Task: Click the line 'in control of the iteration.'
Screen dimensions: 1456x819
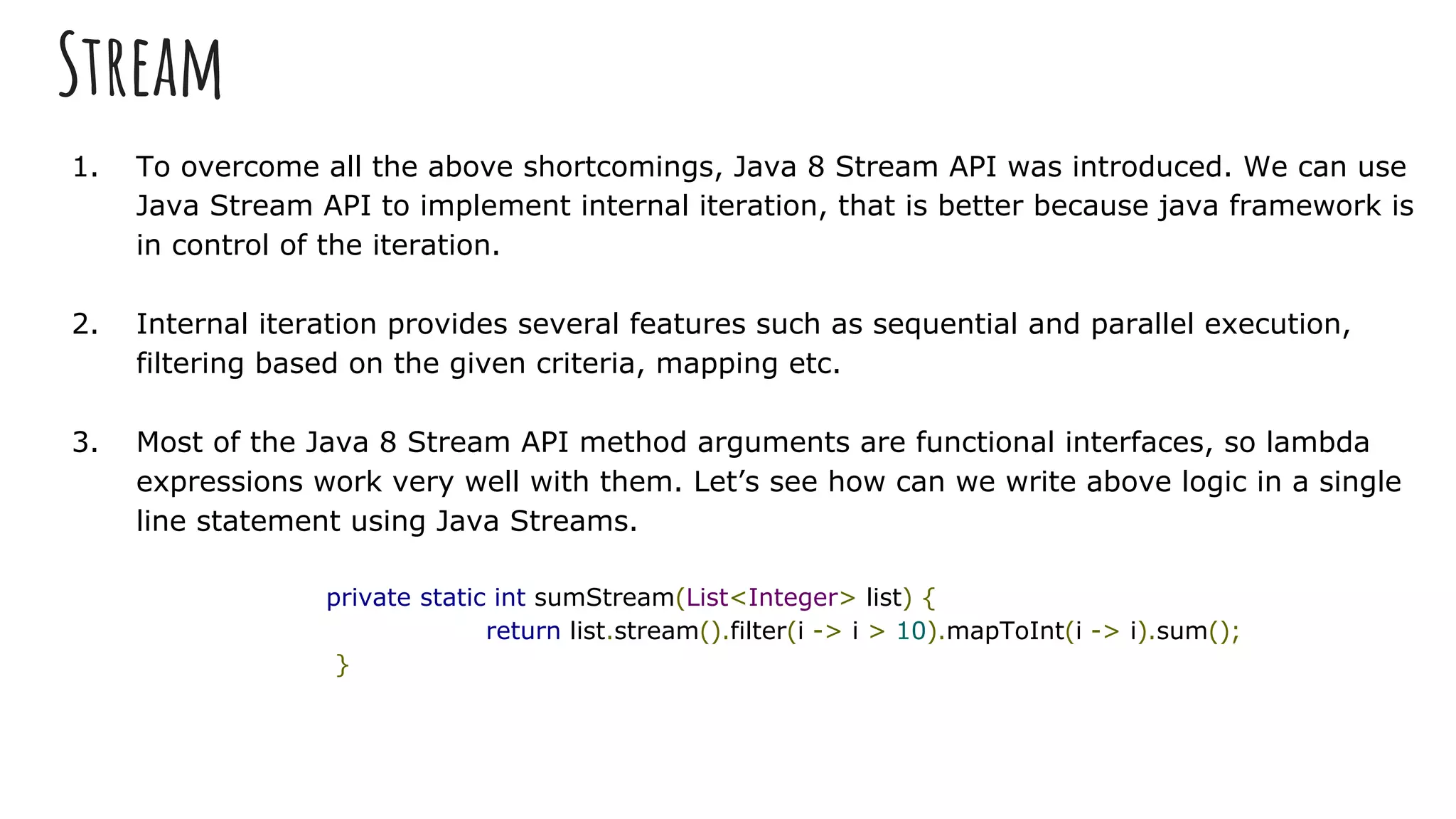Action: pyautogui.click(x=318, y=245)
